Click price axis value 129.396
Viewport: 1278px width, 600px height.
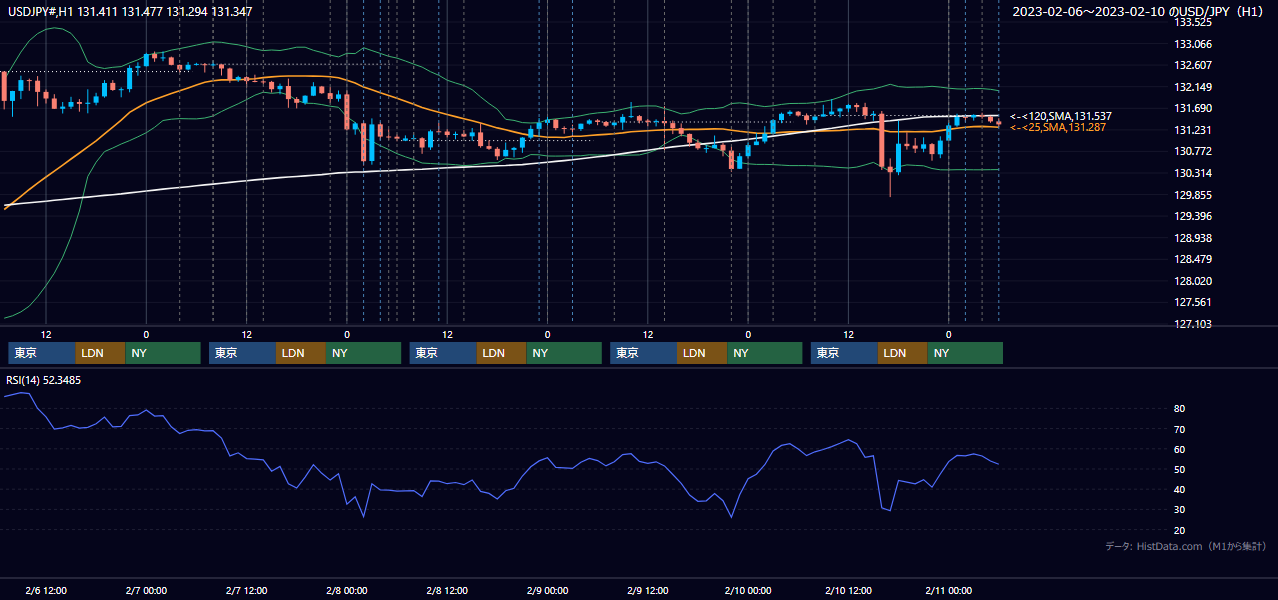tap(1192, 216)
